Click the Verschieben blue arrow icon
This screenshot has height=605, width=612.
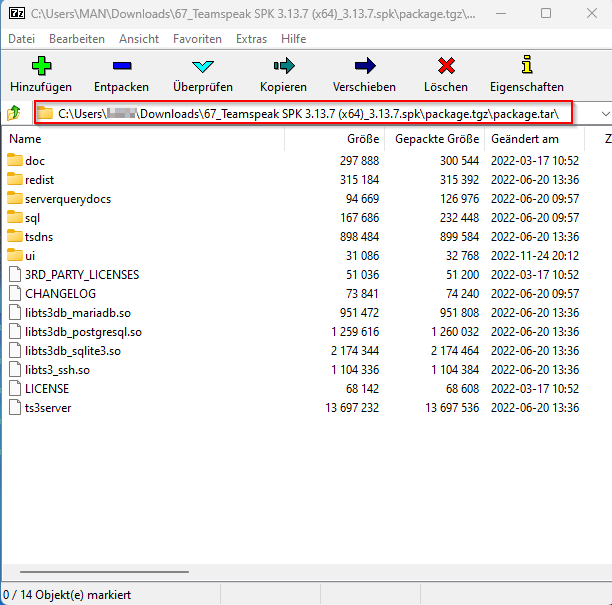click(364, 66)
